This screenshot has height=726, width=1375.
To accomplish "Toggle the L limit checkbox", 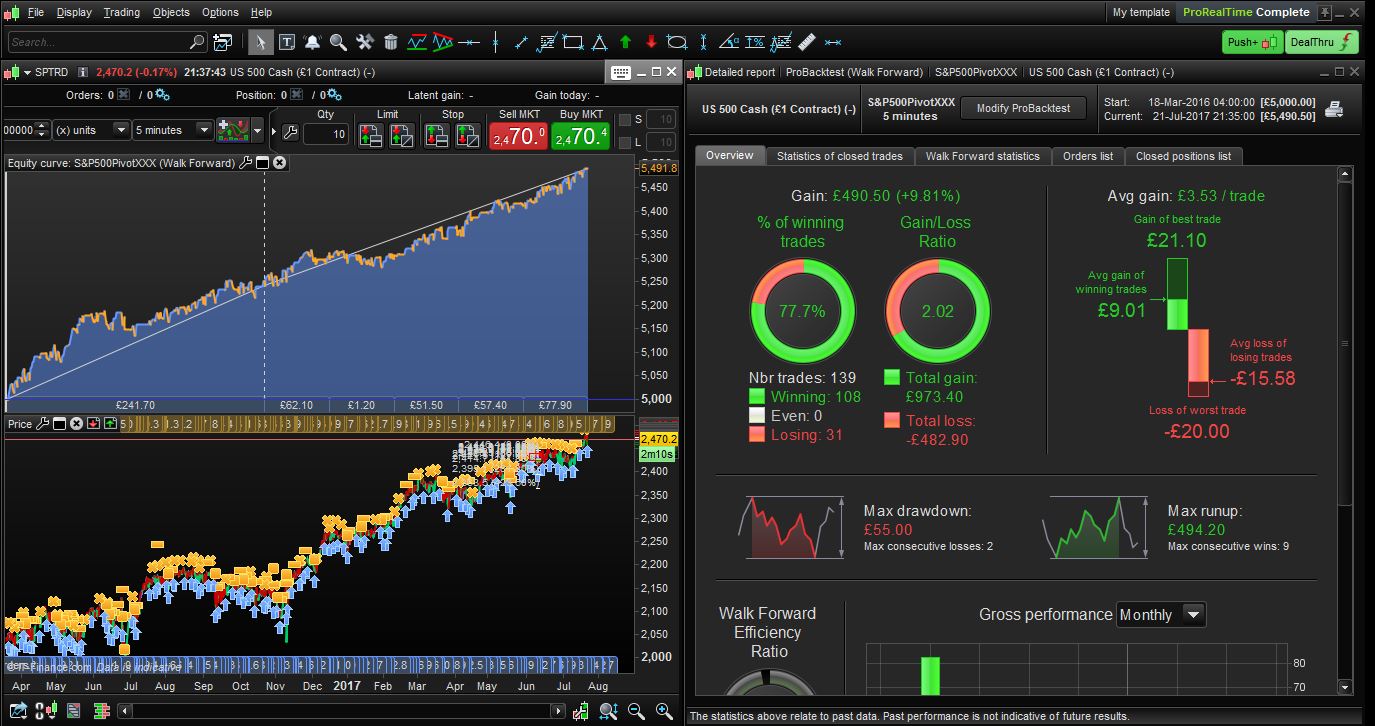I will (x=625, y=143).
